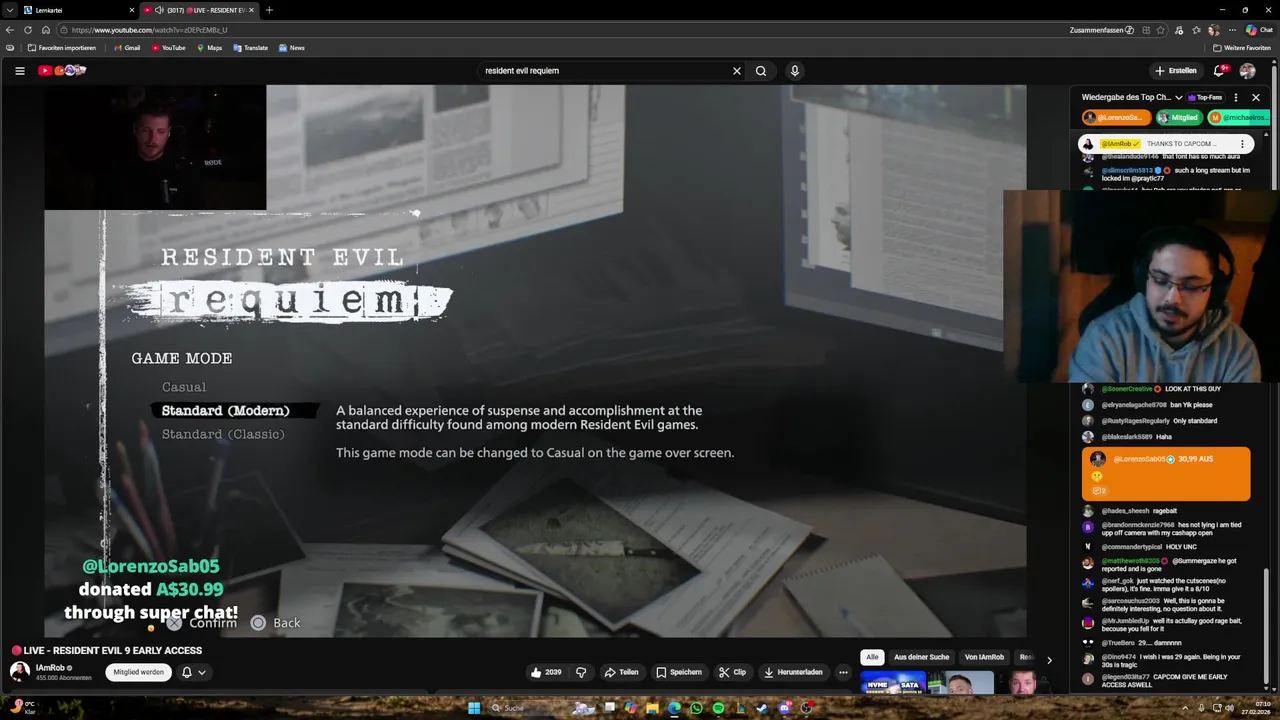Click the Erstellen create button
Screen dimensions: 1280x720
1175,71
